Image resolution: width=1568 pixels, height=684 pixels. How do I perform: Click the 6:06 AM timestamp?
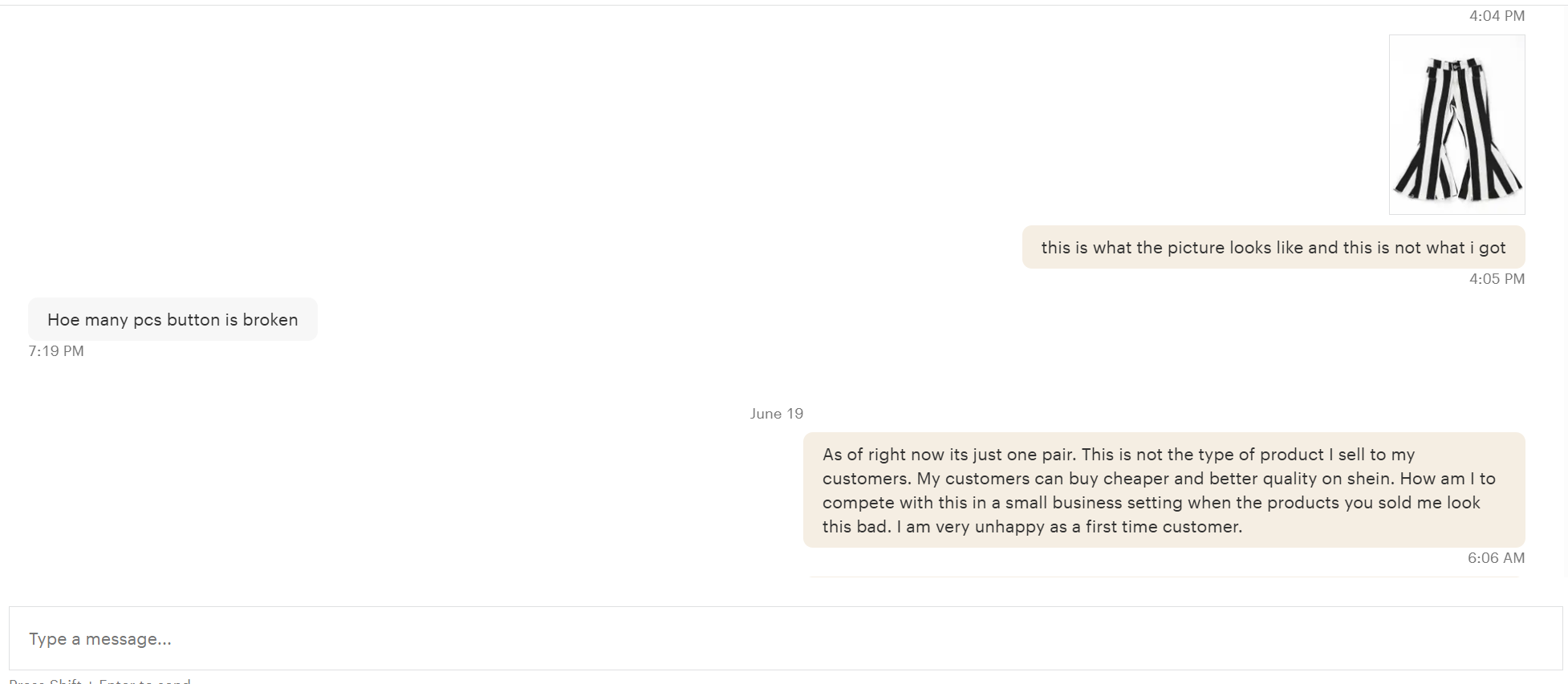point(1496,558)
